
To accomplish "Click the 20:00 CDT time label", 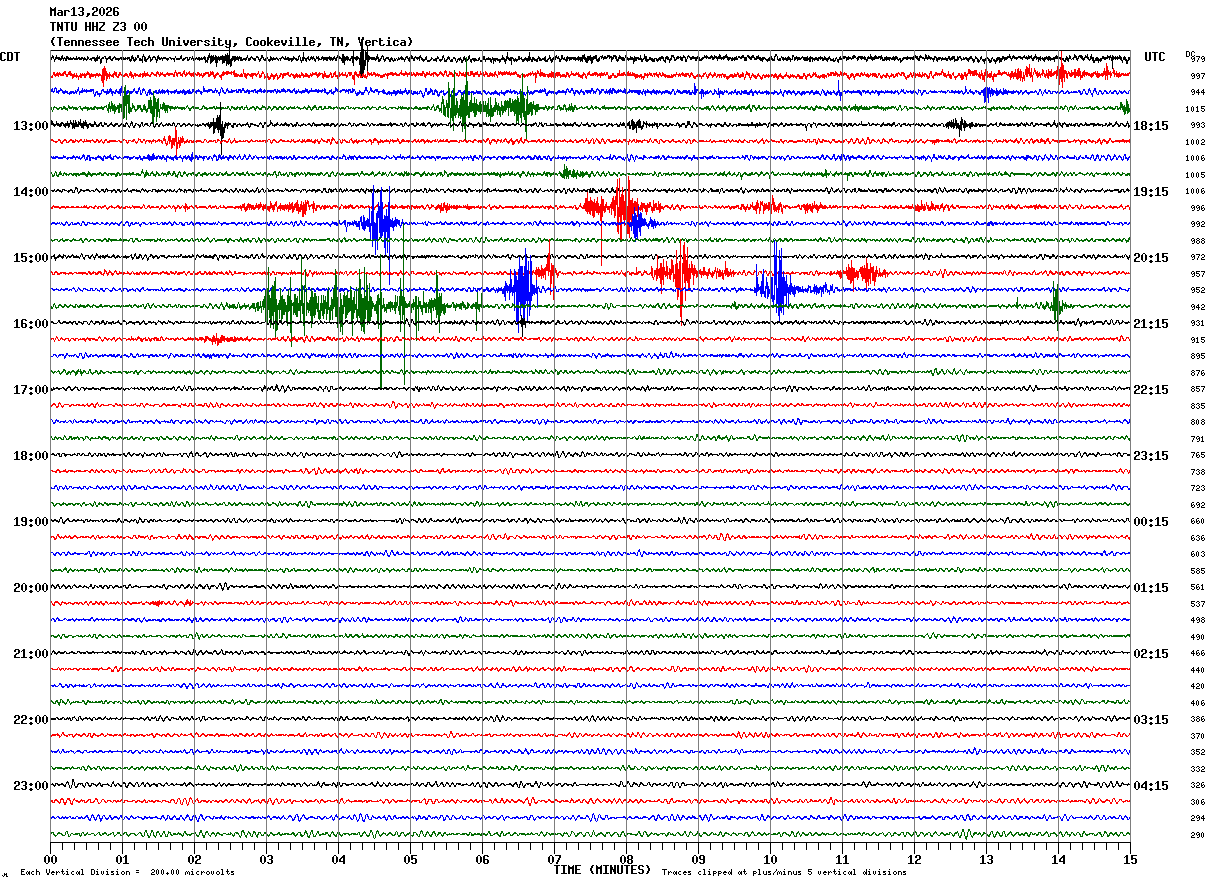I will 30,588.
